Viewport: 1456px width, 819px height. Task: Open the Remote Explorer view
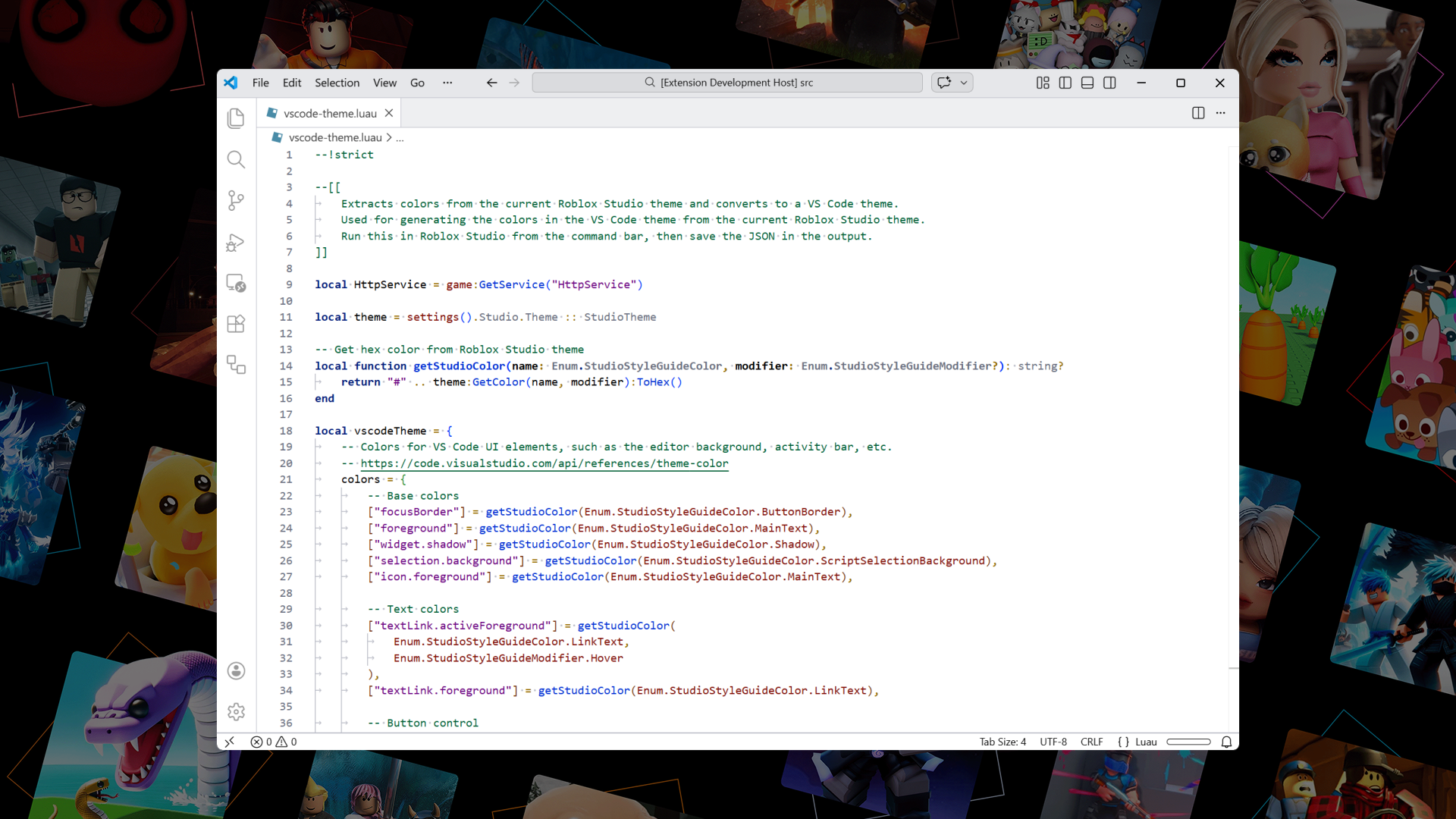coord(236,284)
